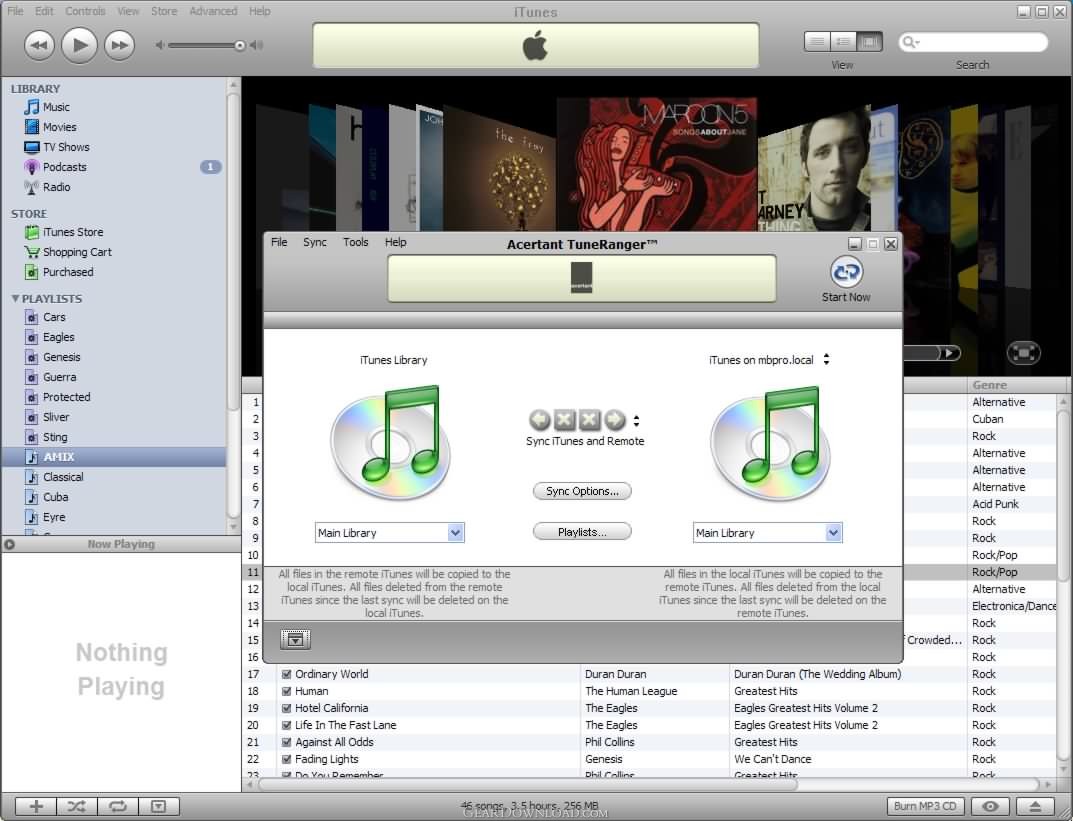This screenshot has height=821, width=1073.
Task: Open the Shopping Cart
Action: 77,252
